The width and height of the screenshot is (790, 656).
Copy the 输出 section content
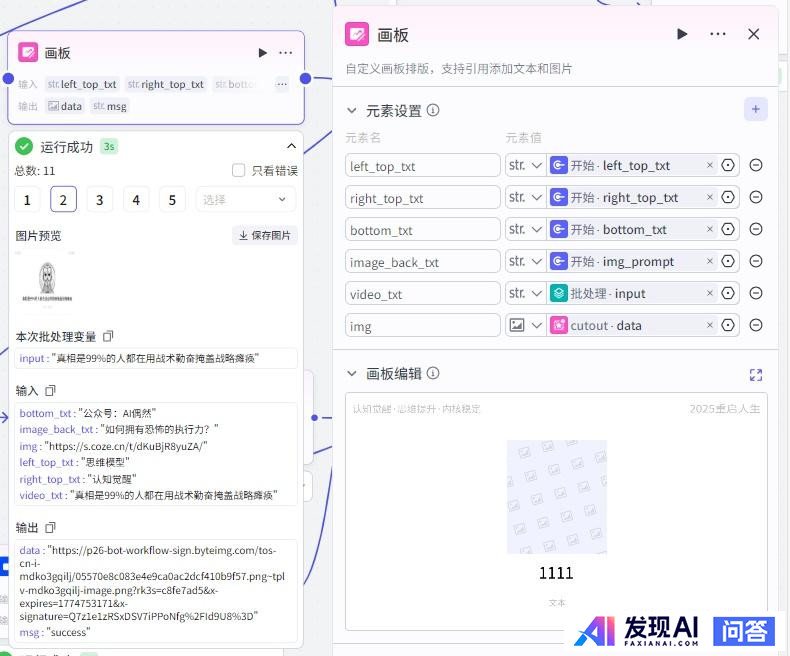[x=50, y=527]
